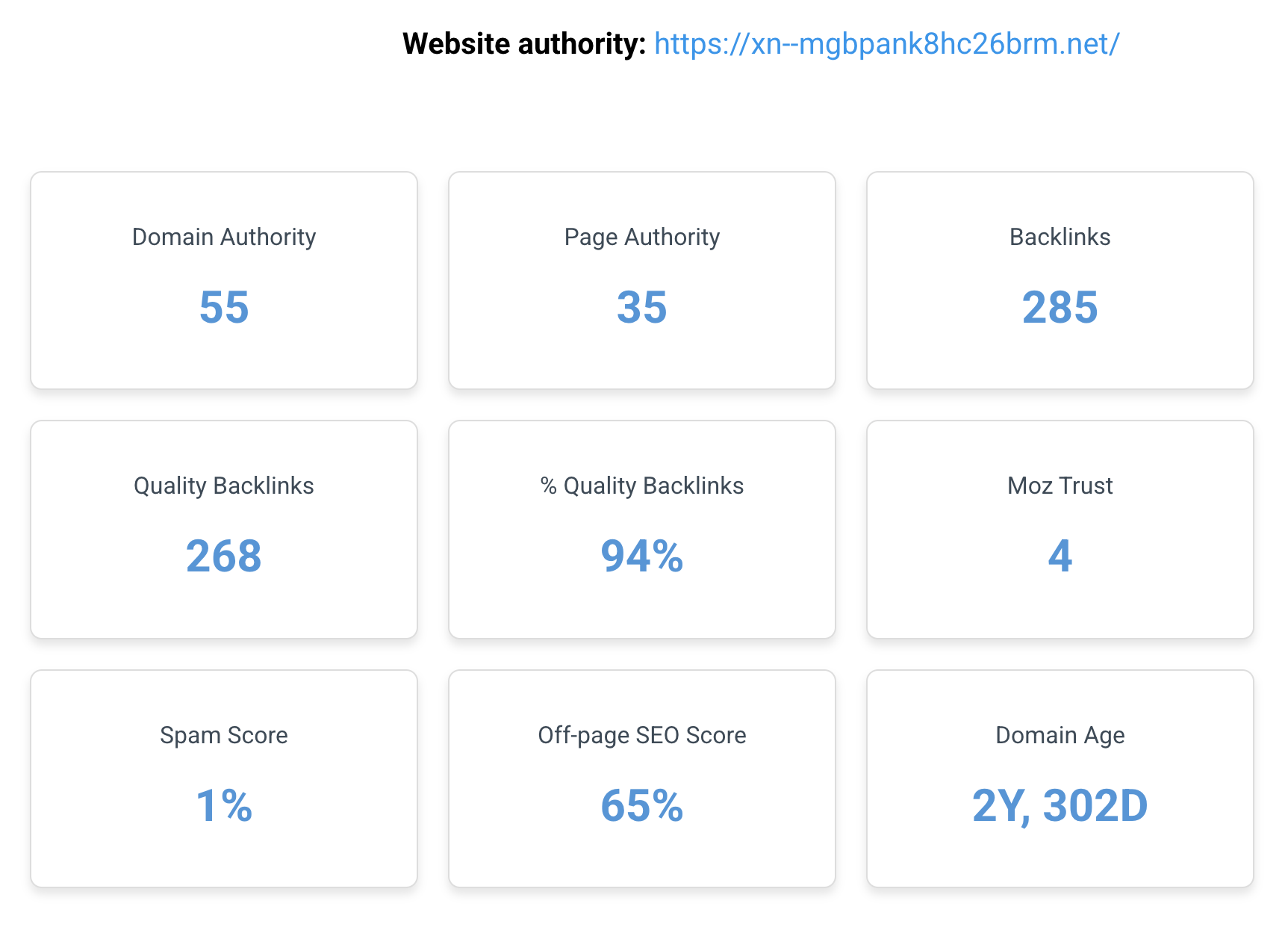Click the Off-page SEO Score 65%
This screenshot has width=1288, height=933.
pyautogui.click(x=642, y=806)
